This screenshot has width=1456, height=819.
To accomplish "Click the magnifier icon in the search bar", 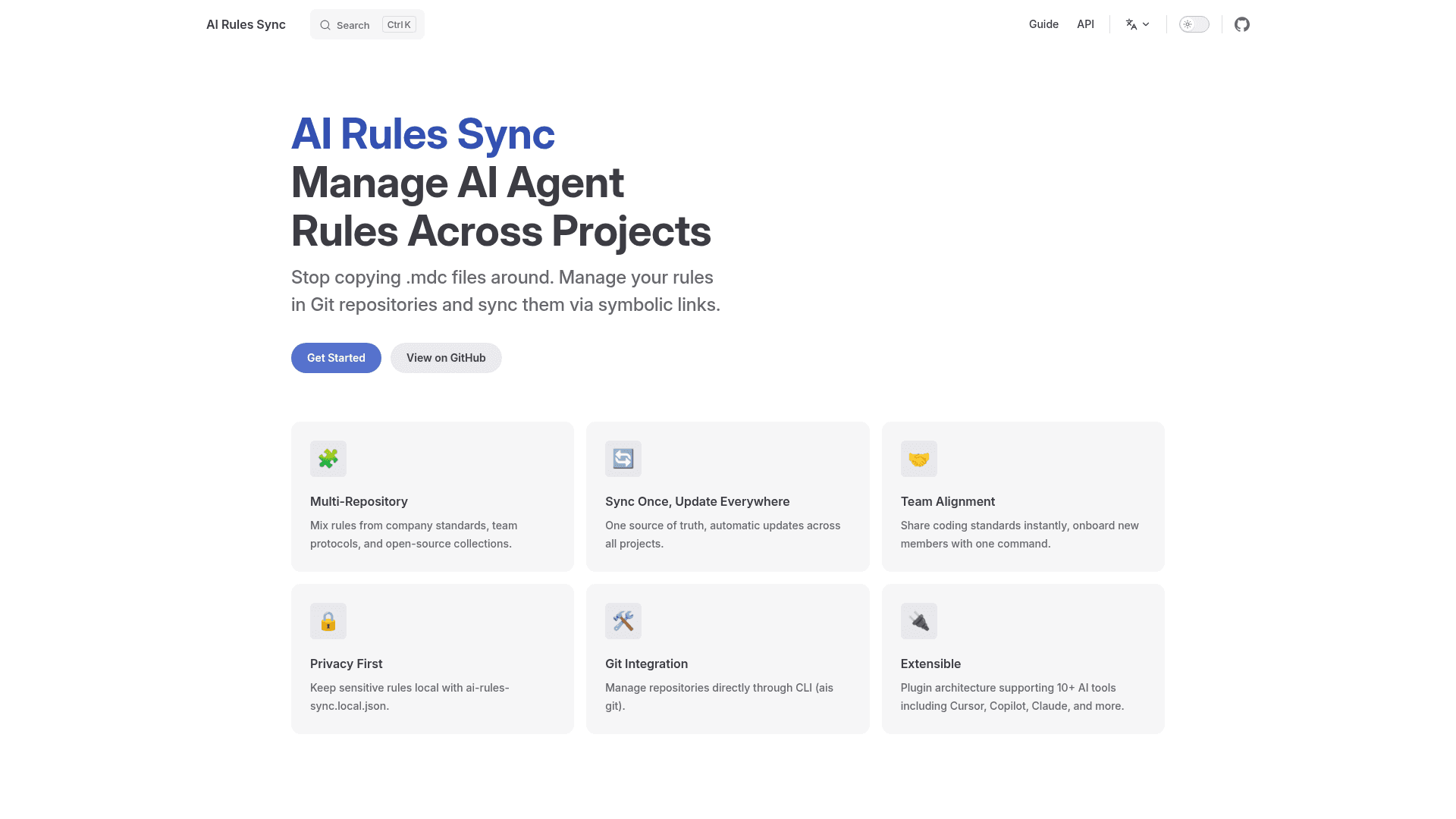I will (325, 24).
